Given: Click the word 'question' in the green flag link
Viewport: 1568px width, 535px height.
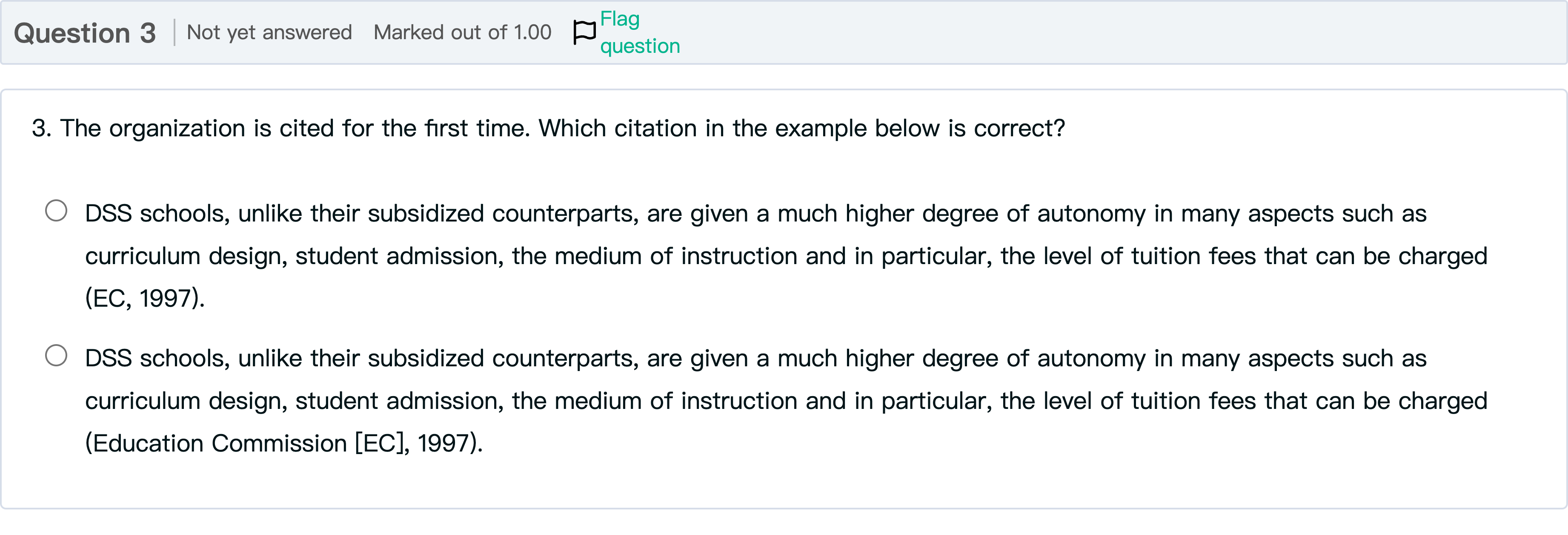Looking at the screenshot, I should 640,46.
